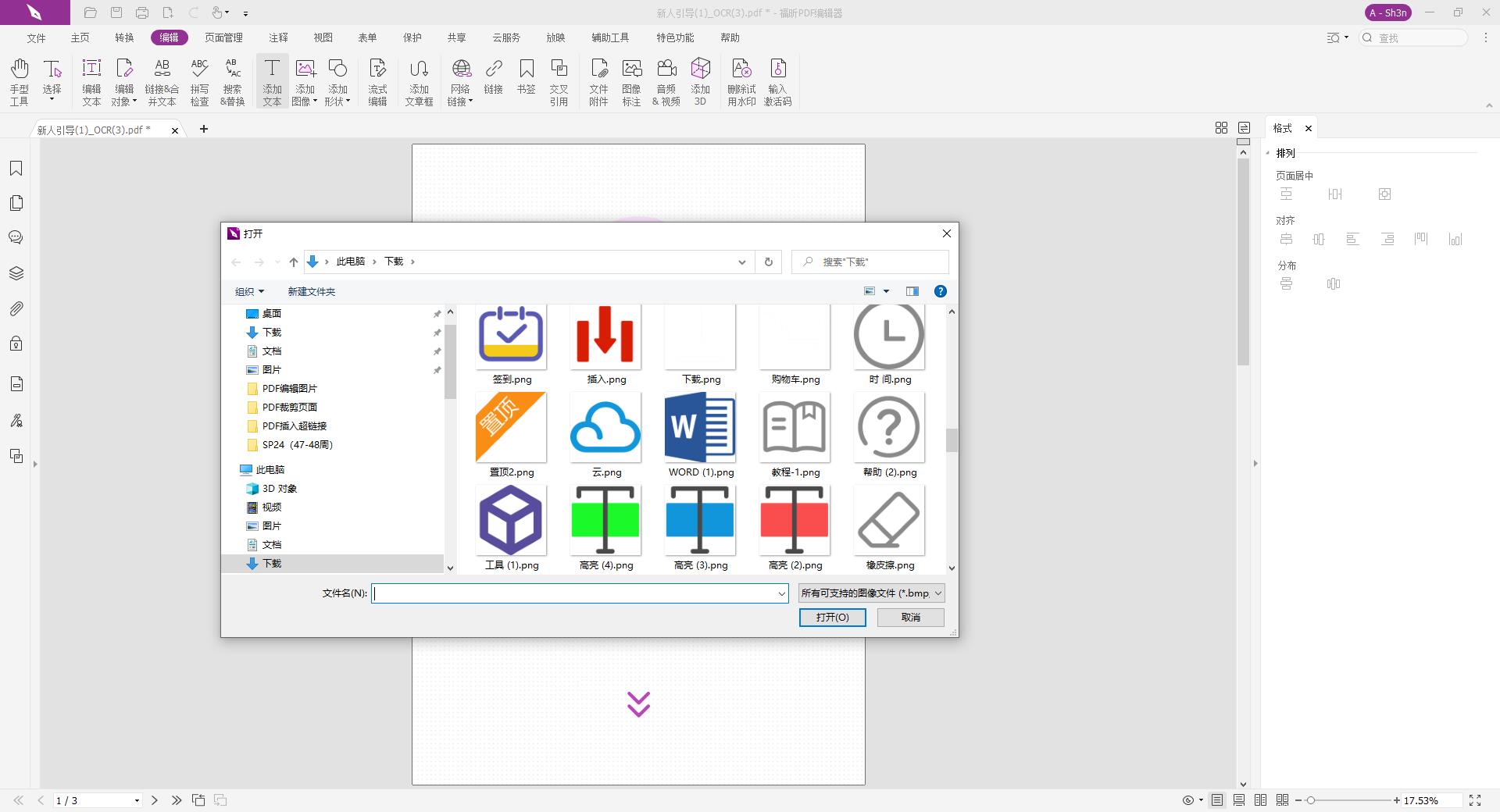
Task: Open the 组织 (Organize) dropdown menu
Action: (x=249, y=291)
